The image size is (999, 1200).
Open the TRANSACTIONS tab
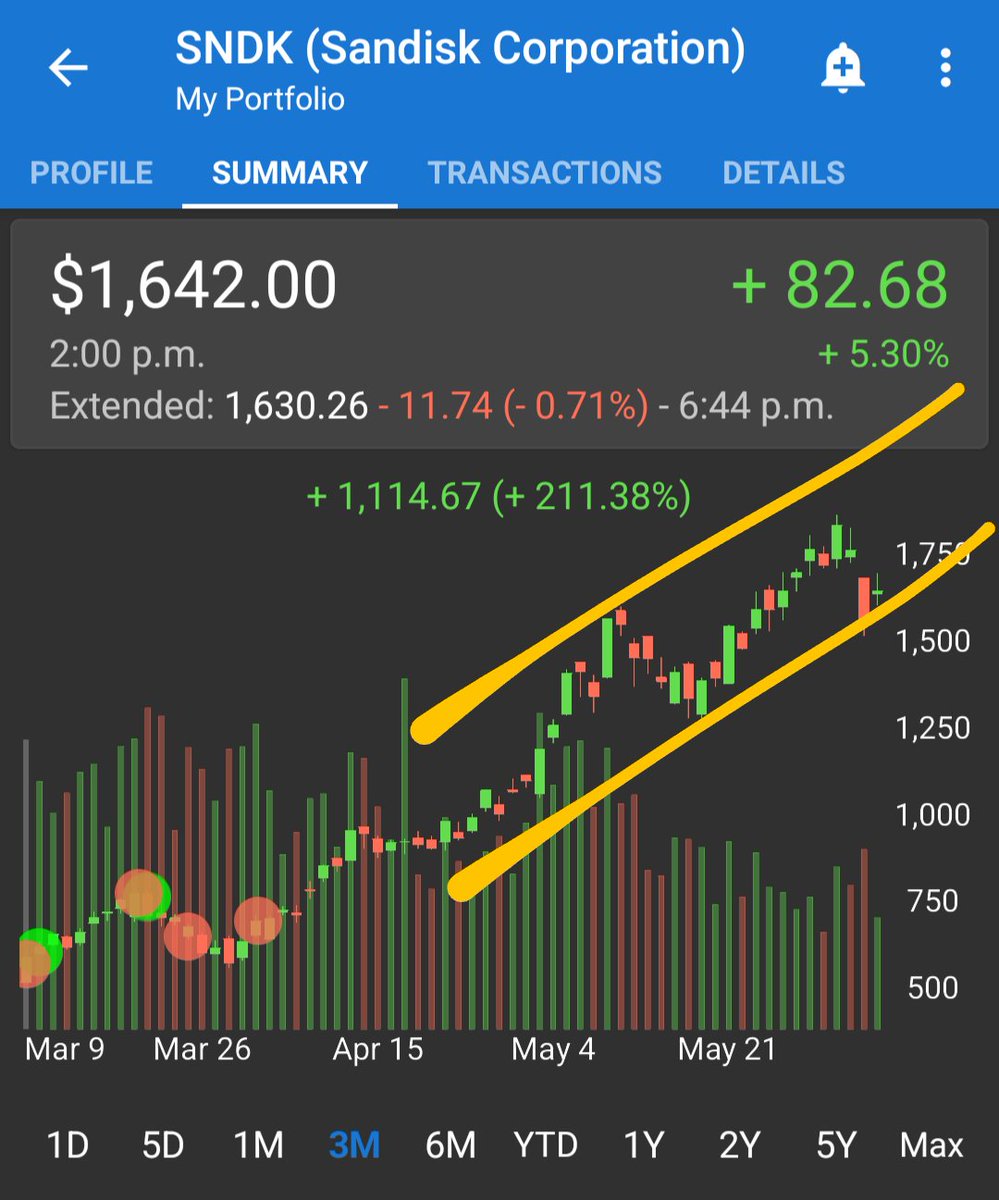pos(545,173)
